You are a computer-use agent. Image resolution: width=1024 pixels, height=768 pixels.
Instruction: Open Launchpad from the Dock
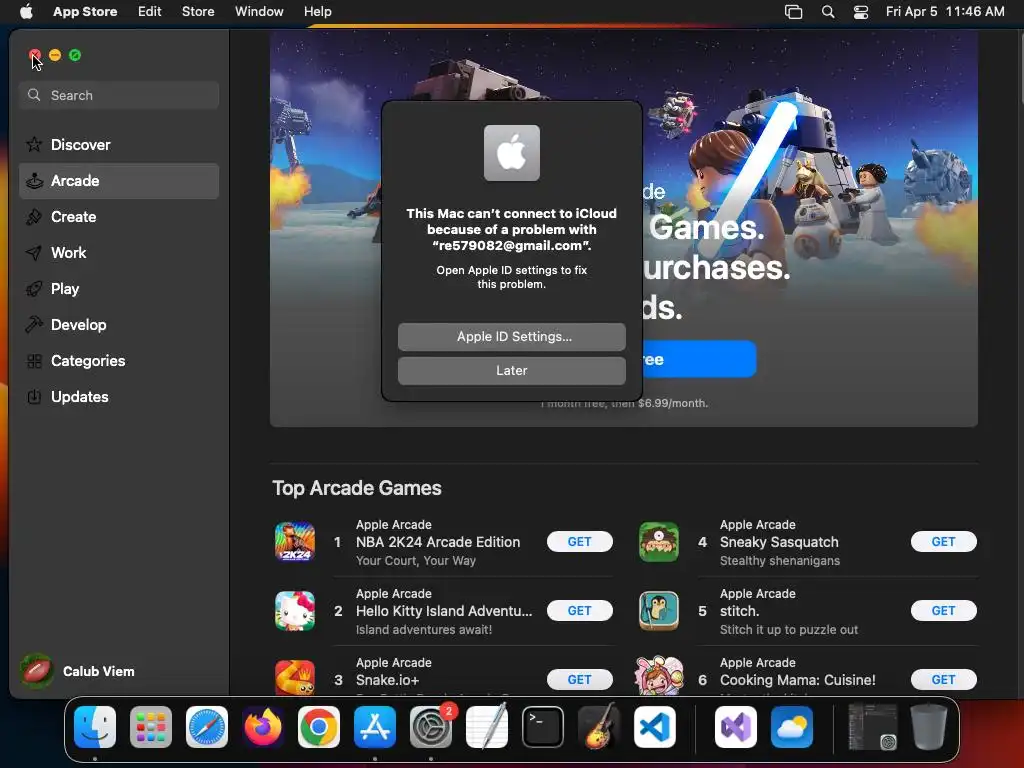(x=151, y=727)
